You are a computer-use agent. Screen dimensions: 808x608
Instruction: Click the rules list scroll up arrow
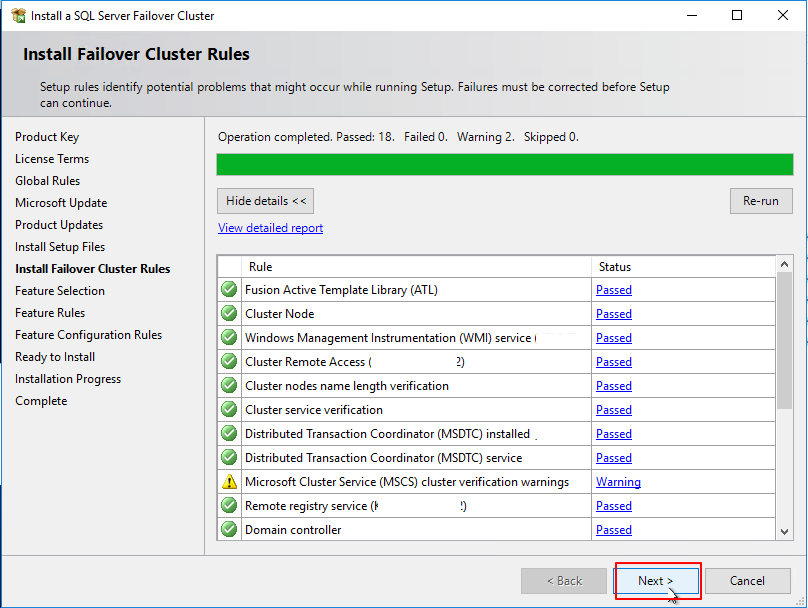pyautogui.click(x=784, y=264)
